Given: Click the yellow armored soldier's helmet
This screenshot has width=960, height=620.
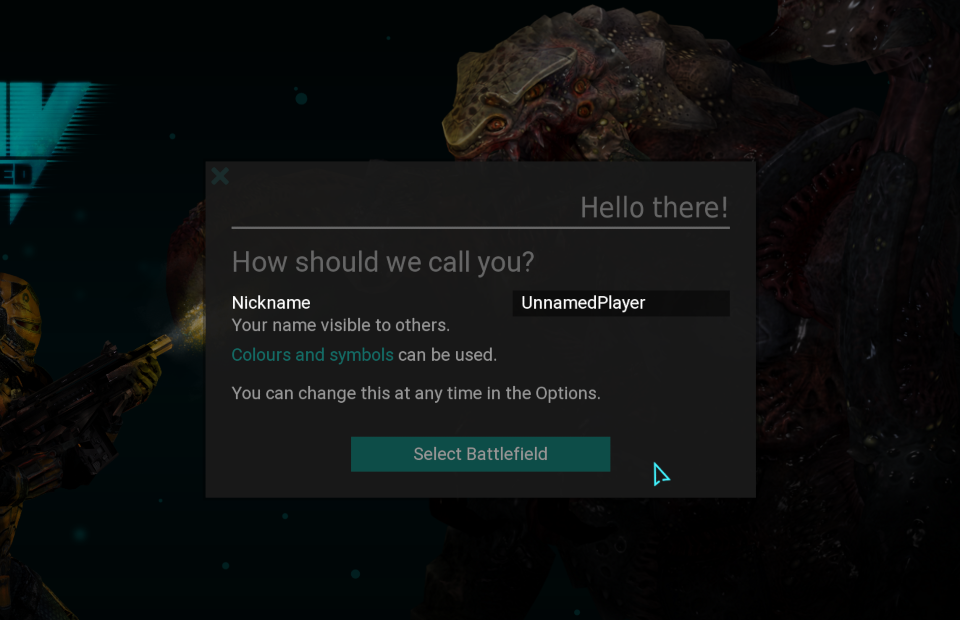Looking at the screenshot, I should click(18, 312).
